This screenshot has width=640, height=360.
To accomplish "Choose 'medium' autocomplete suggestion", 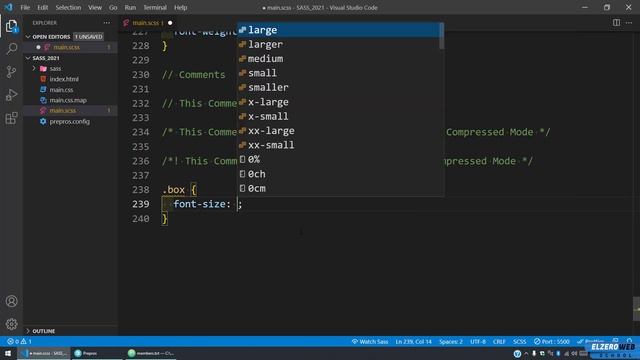I will pyautogui.click(x=339, y=59).
